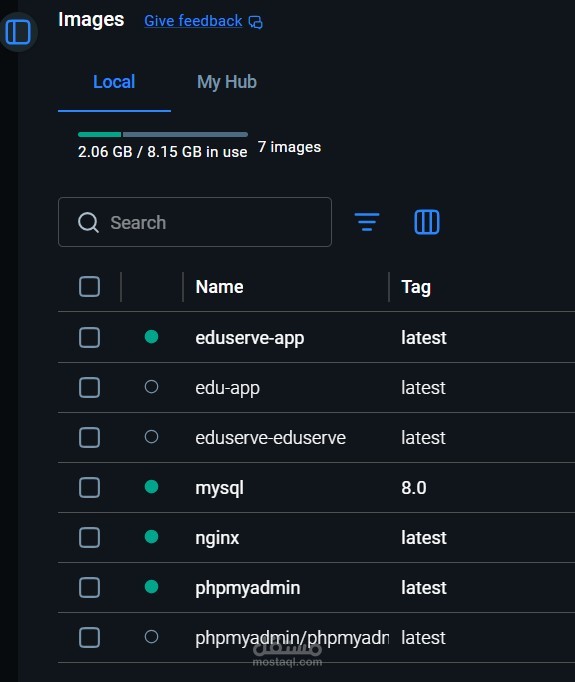
Task: Tick the nginx image checkbox
Action: click(90, 538)
